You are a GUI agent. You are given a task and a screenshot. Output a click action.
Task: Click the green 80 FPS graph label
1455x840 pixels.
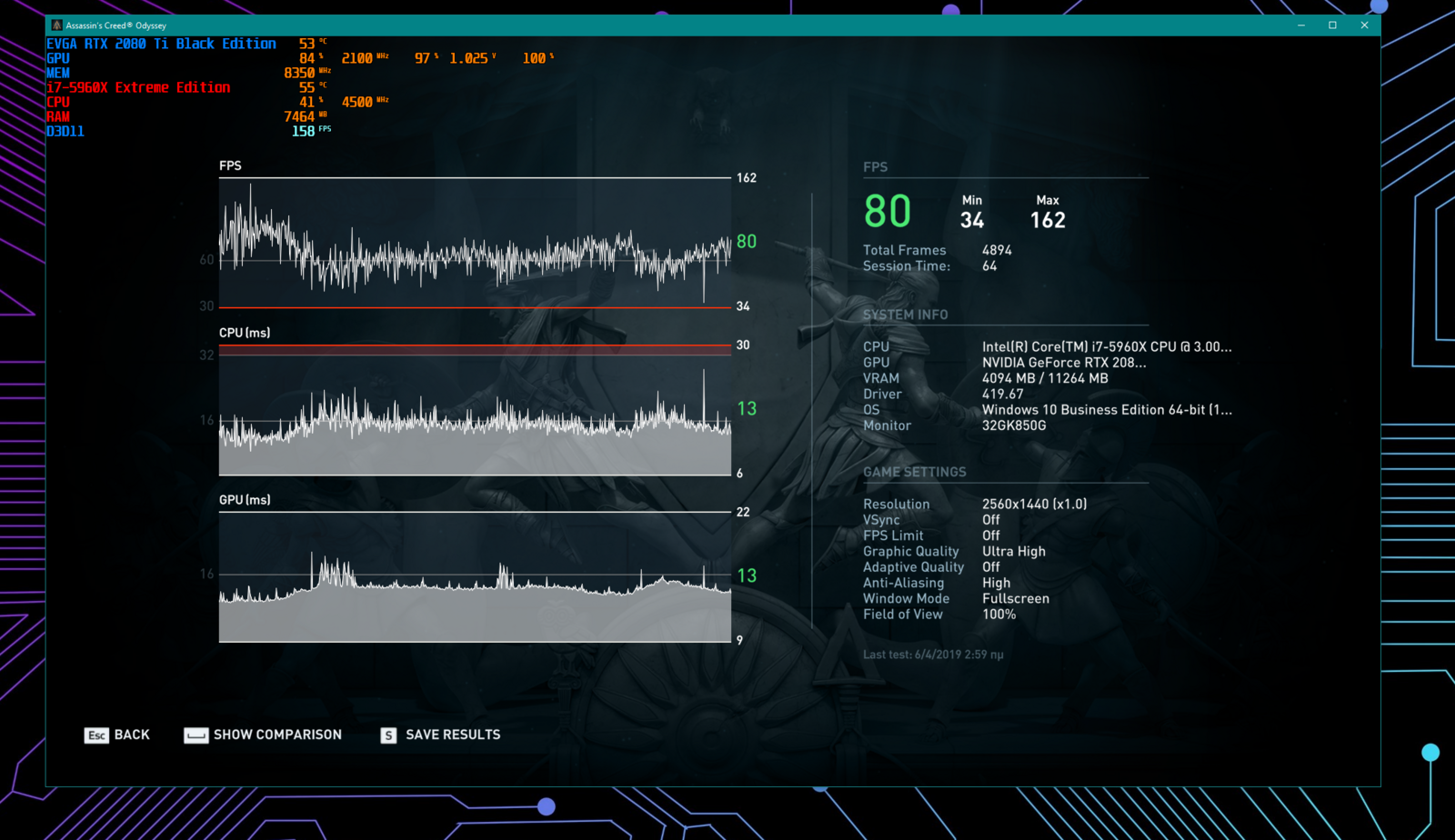tap(747, 242)
